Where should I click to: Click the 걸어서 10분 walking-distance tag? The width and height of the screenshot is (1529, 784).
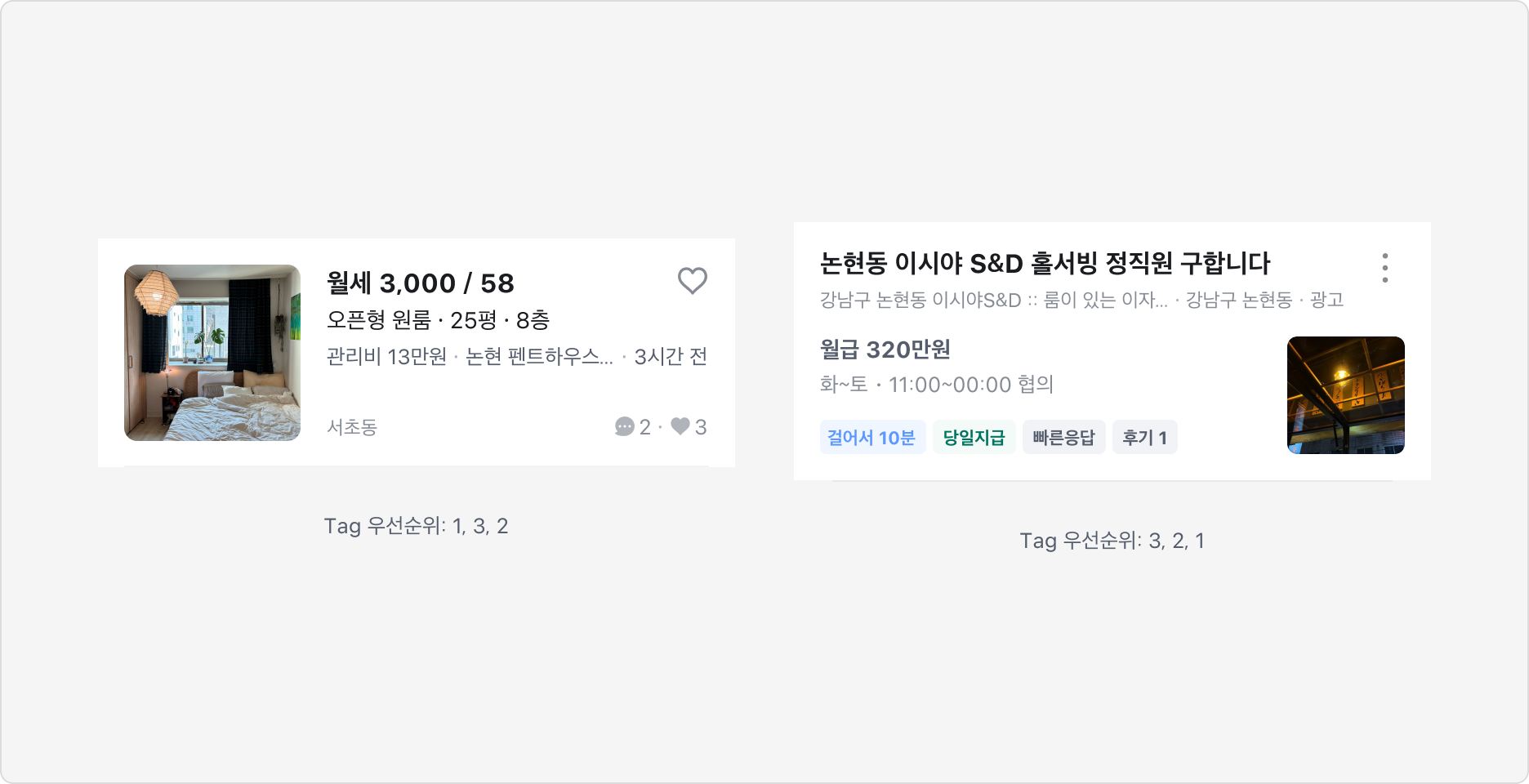click(872, 437)
